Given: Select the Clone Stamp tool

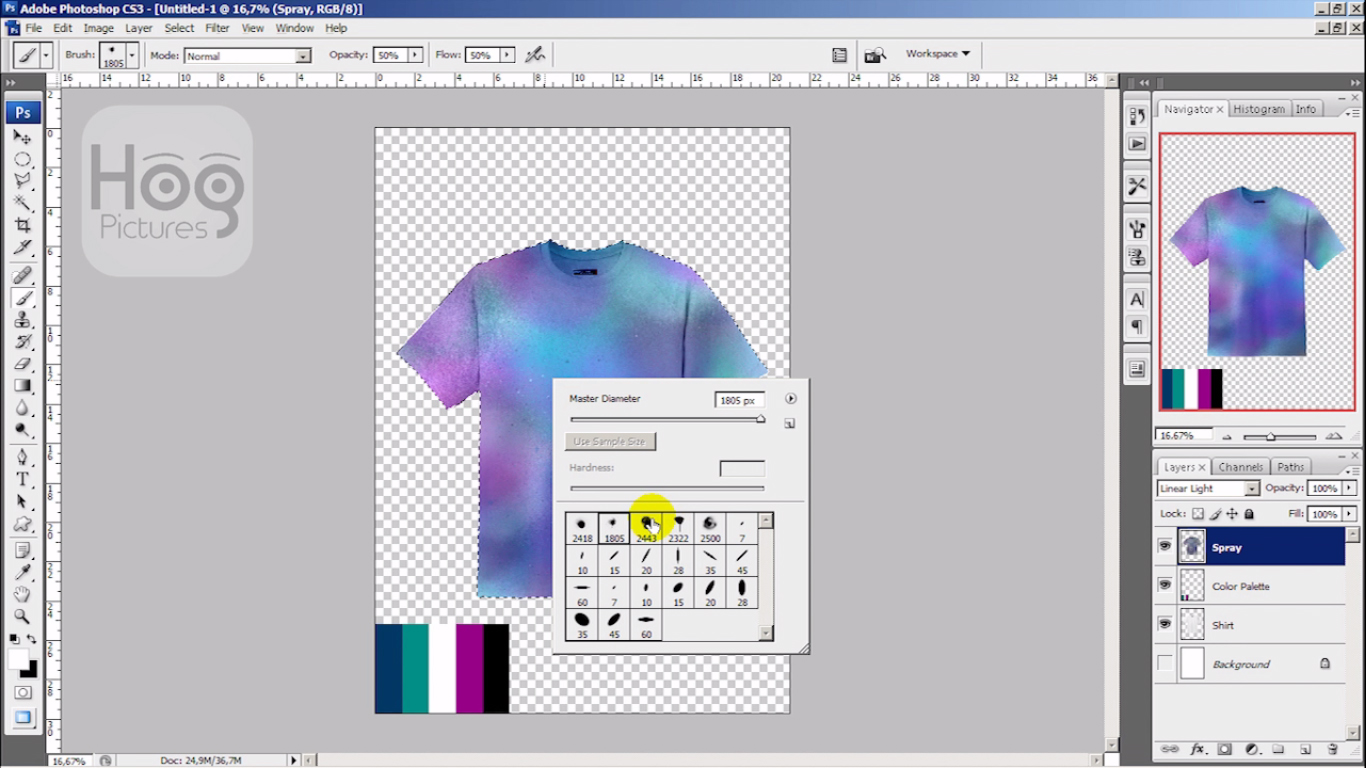Looking at the screenshot, I should coord(22,320).
